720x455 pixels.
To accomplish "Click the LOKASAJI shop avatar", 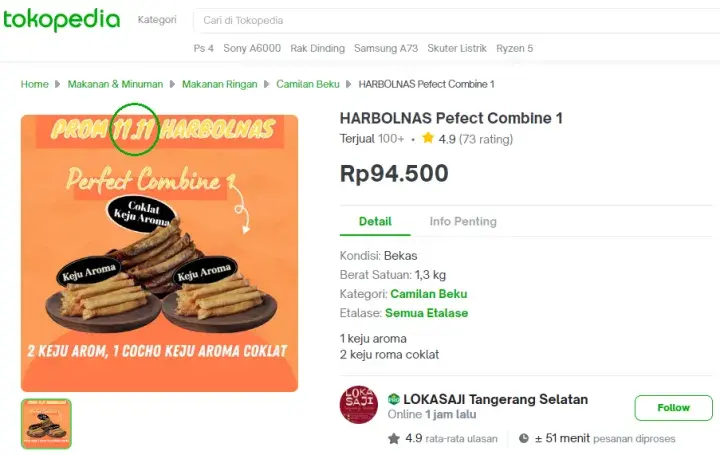I will (359, 404).
